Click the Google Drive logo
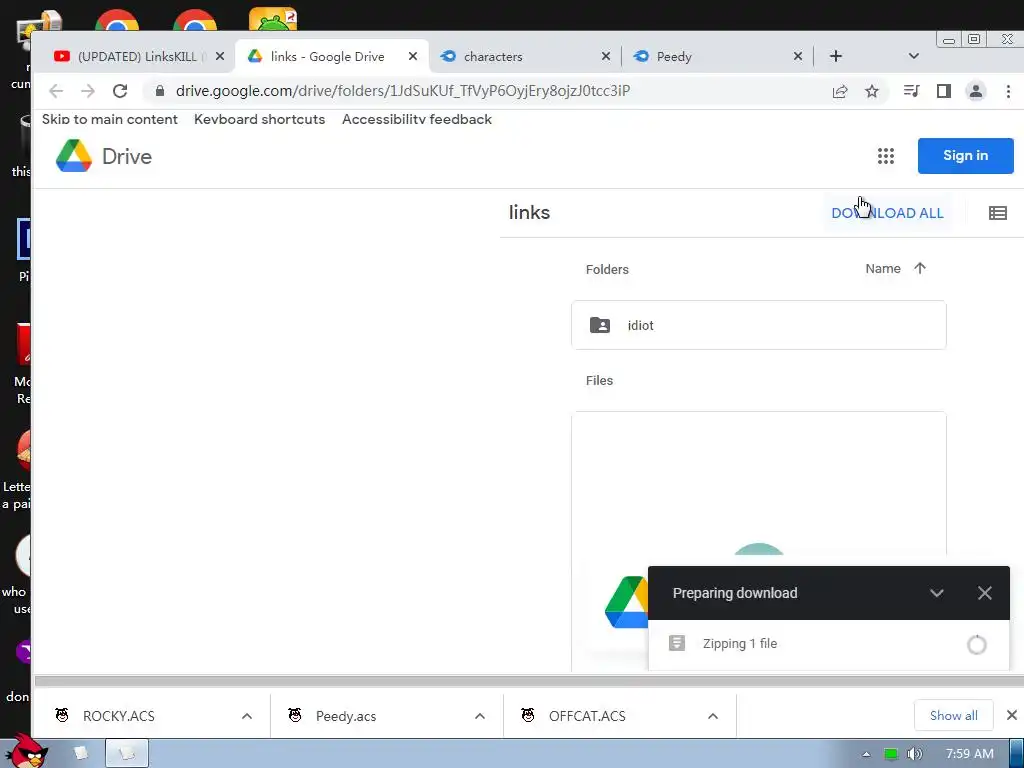1024x768 pixels. (103, 156)
